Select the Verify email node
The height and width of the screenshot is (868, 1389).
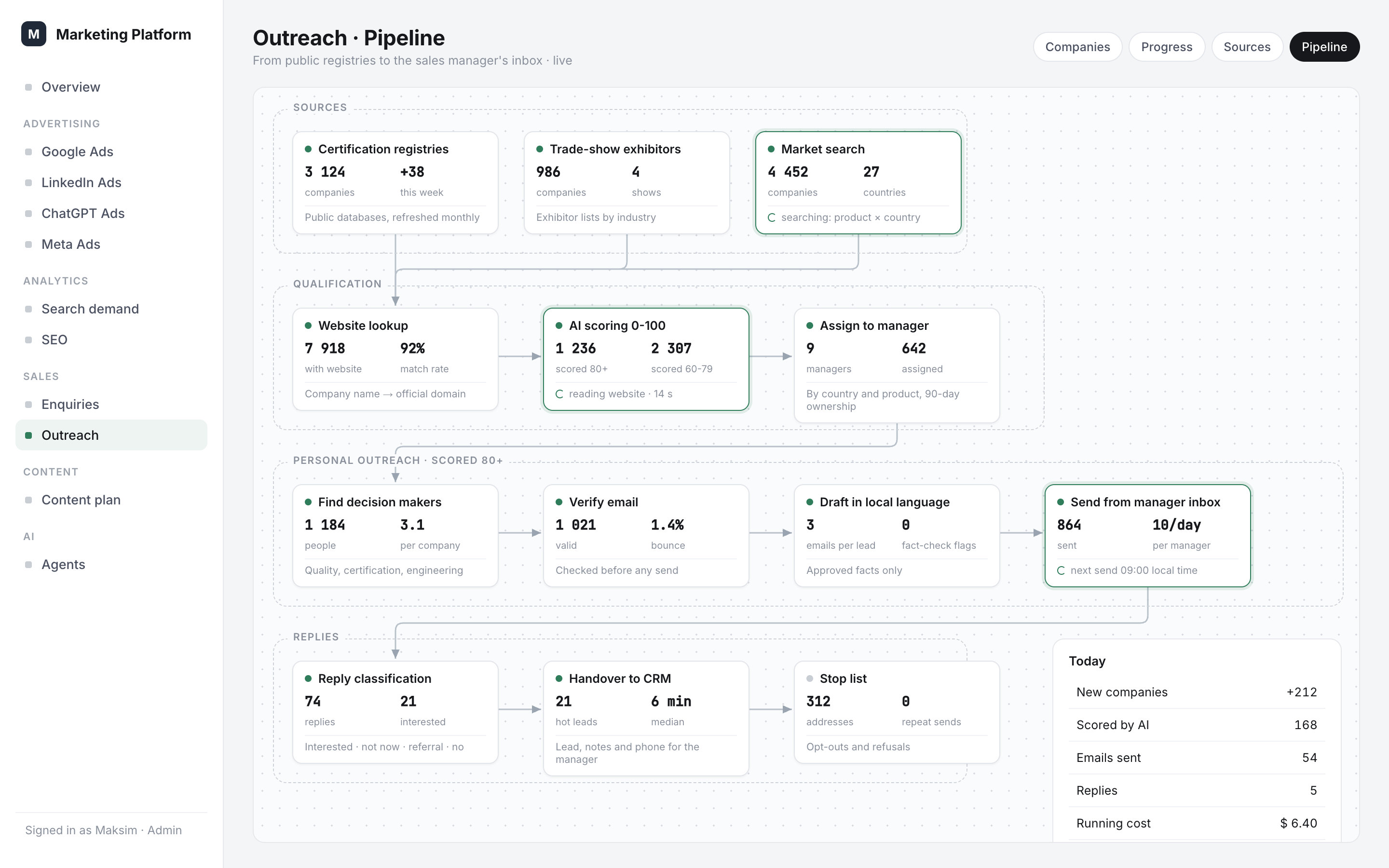(x=646, y=536)
